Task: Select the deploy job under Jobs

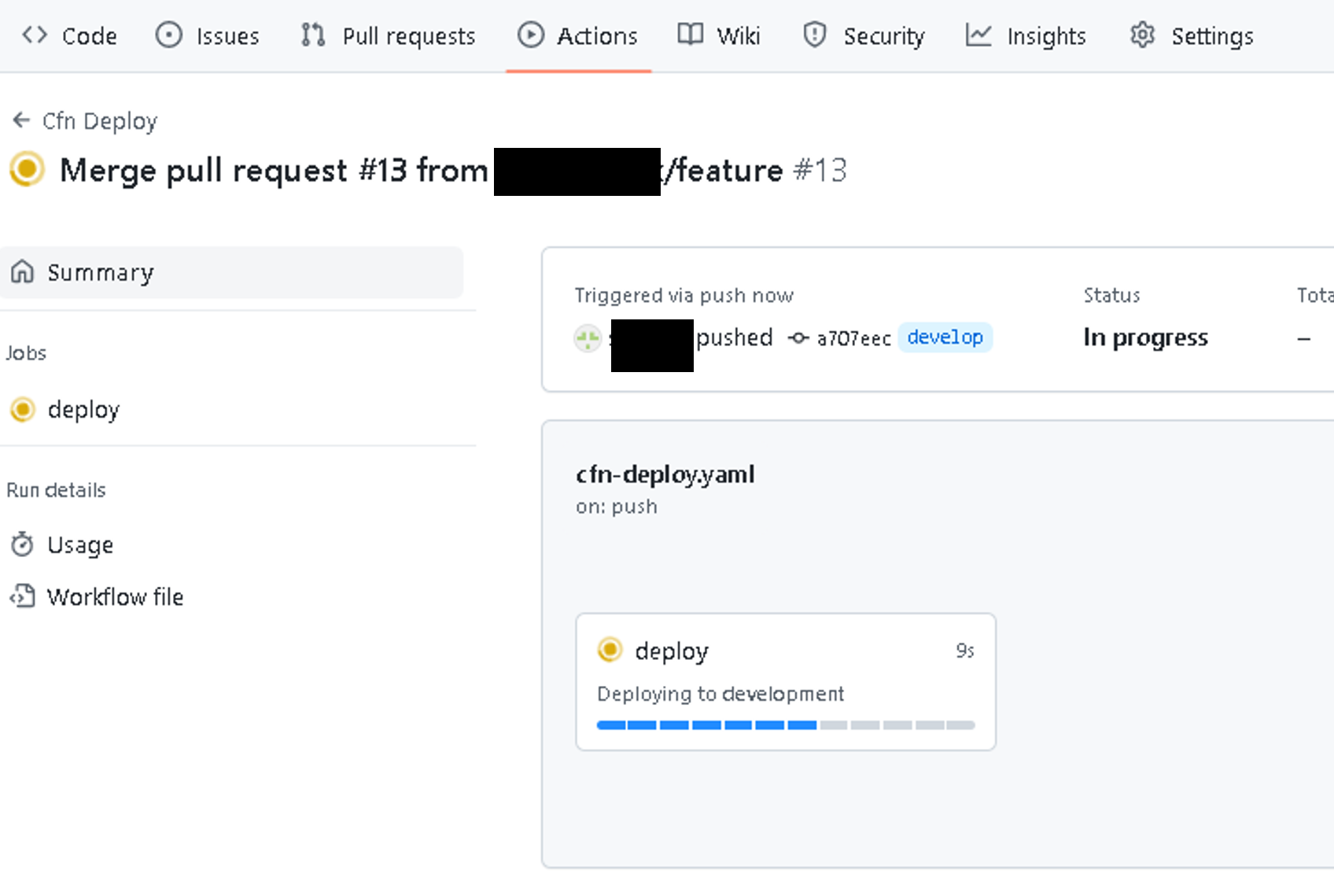Action: coord(84,410)
